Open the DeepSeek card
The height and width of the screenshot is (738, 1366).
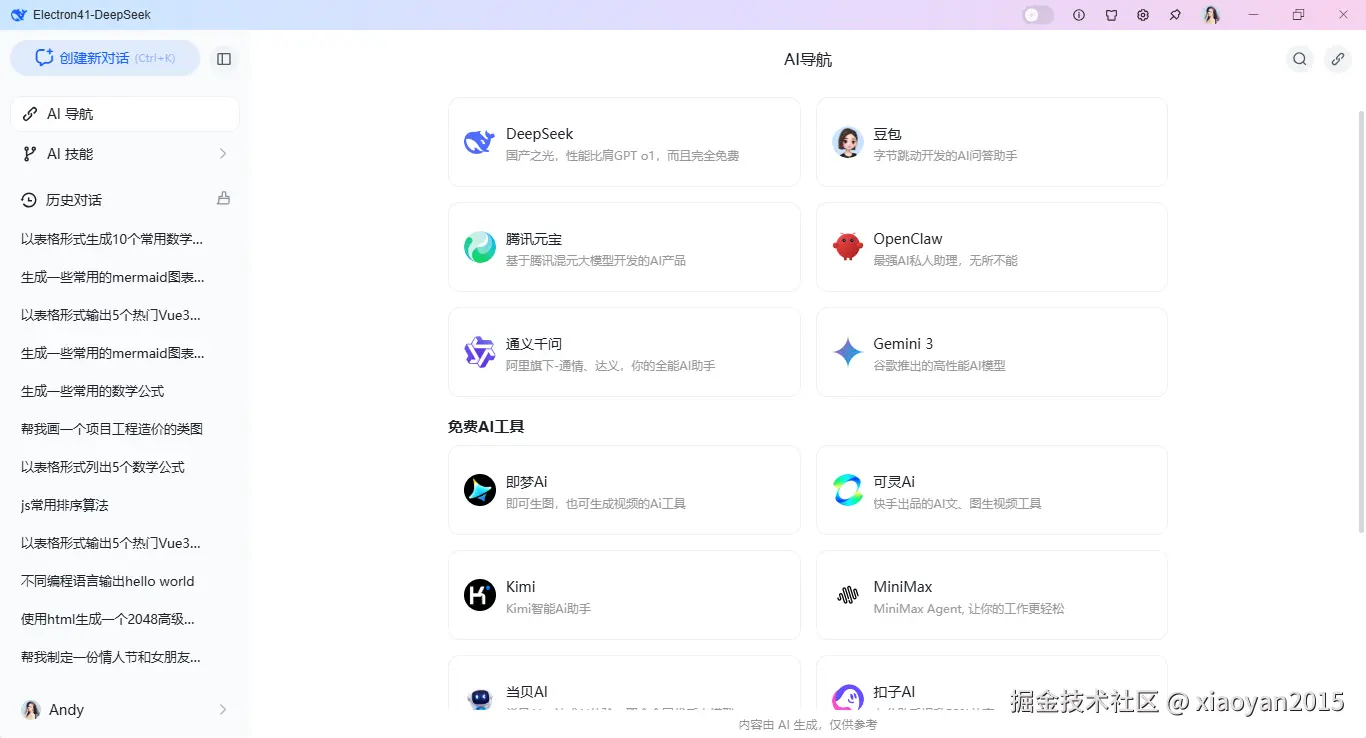pos(624,142)
